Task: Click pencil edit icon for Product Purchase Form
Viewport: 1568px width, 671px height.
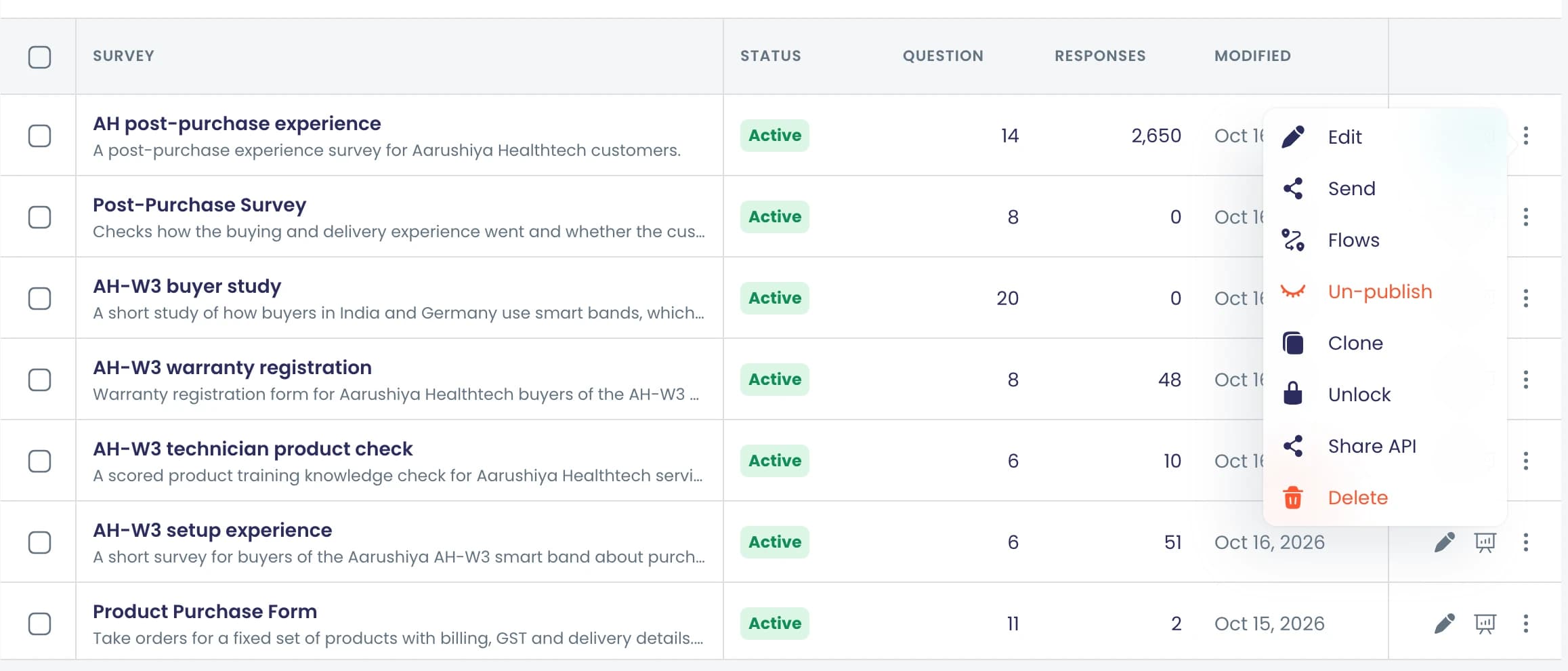Action: tap(1444, 624)
